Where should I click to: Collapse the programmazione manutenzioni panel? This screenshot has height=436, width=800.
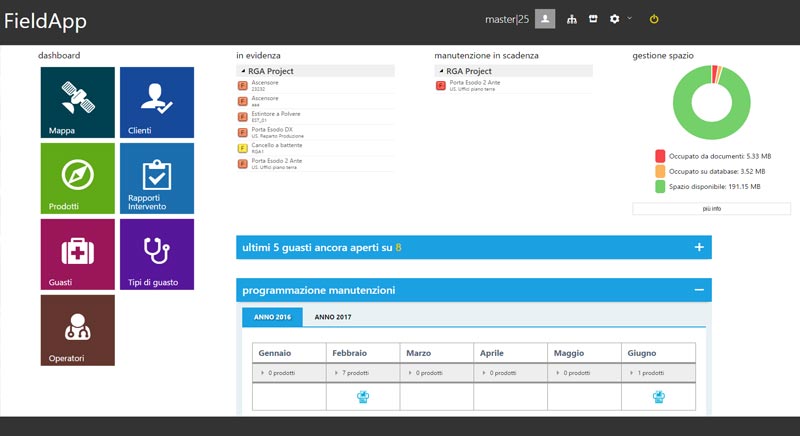(699, 290)
